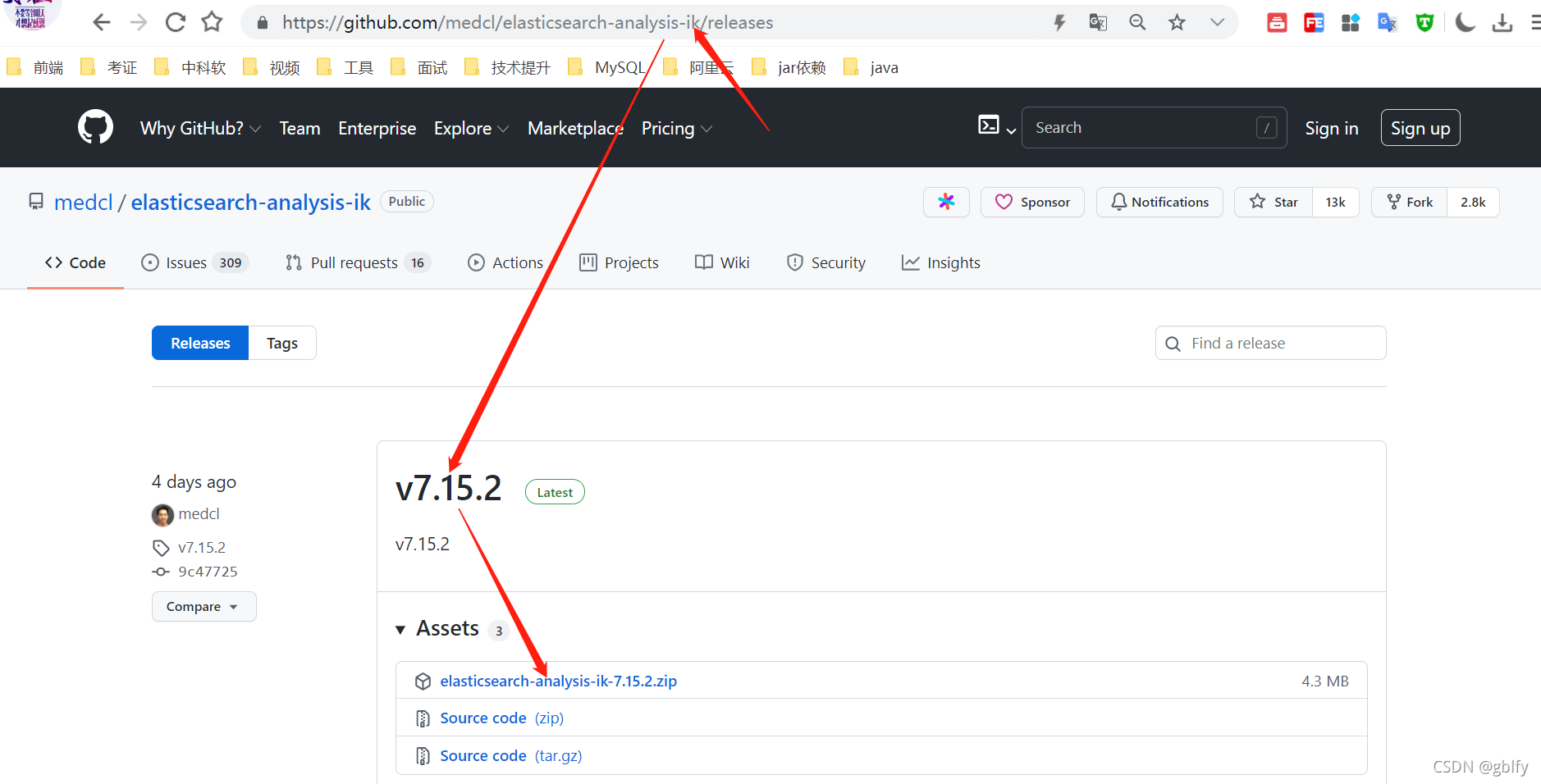This screenshot has height=784, width=1541.
Task: Open the jar依赖 bookmark folder
Action: pos(789,67)
